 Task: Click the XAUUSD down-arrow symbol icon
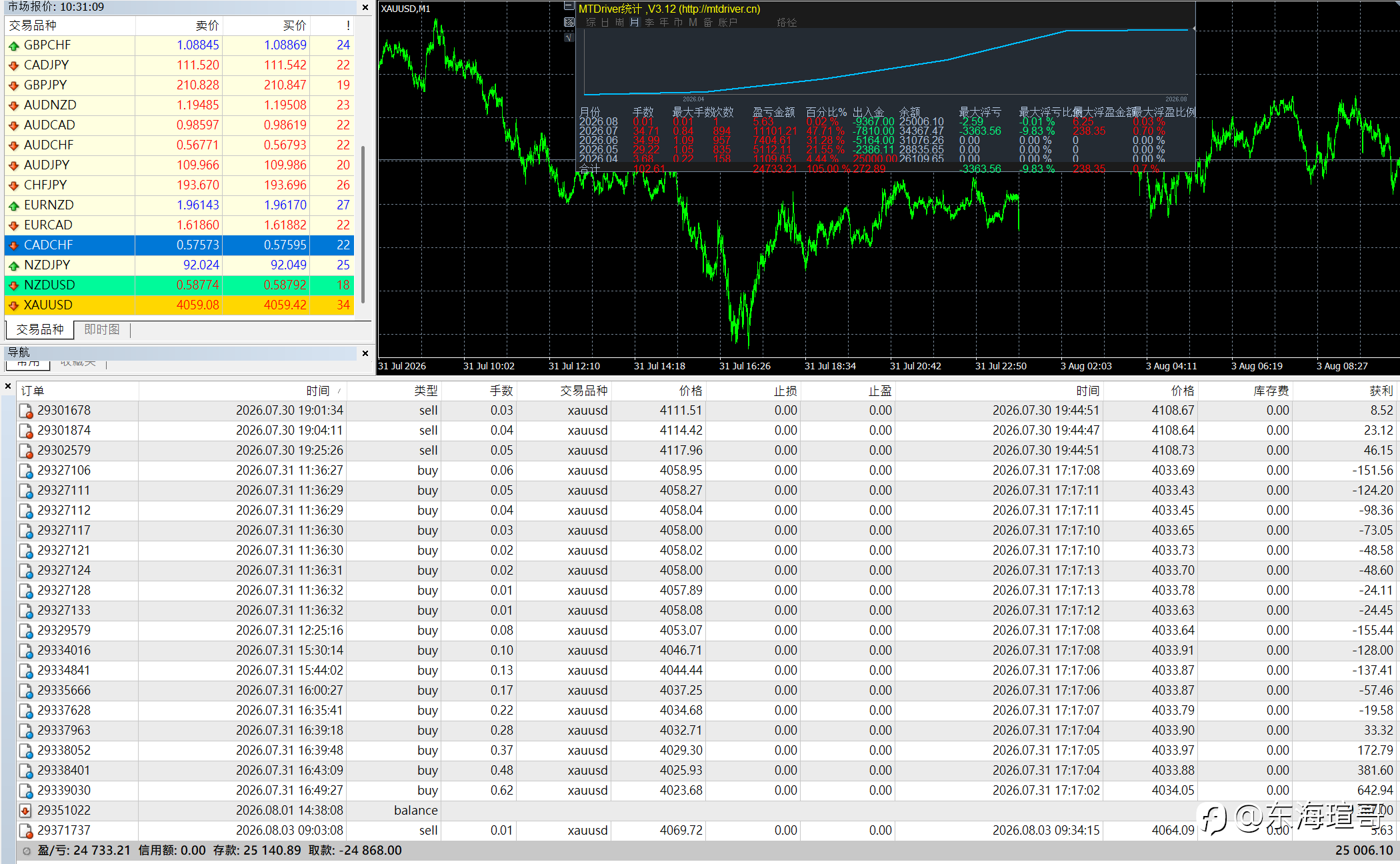coord(13,305)
